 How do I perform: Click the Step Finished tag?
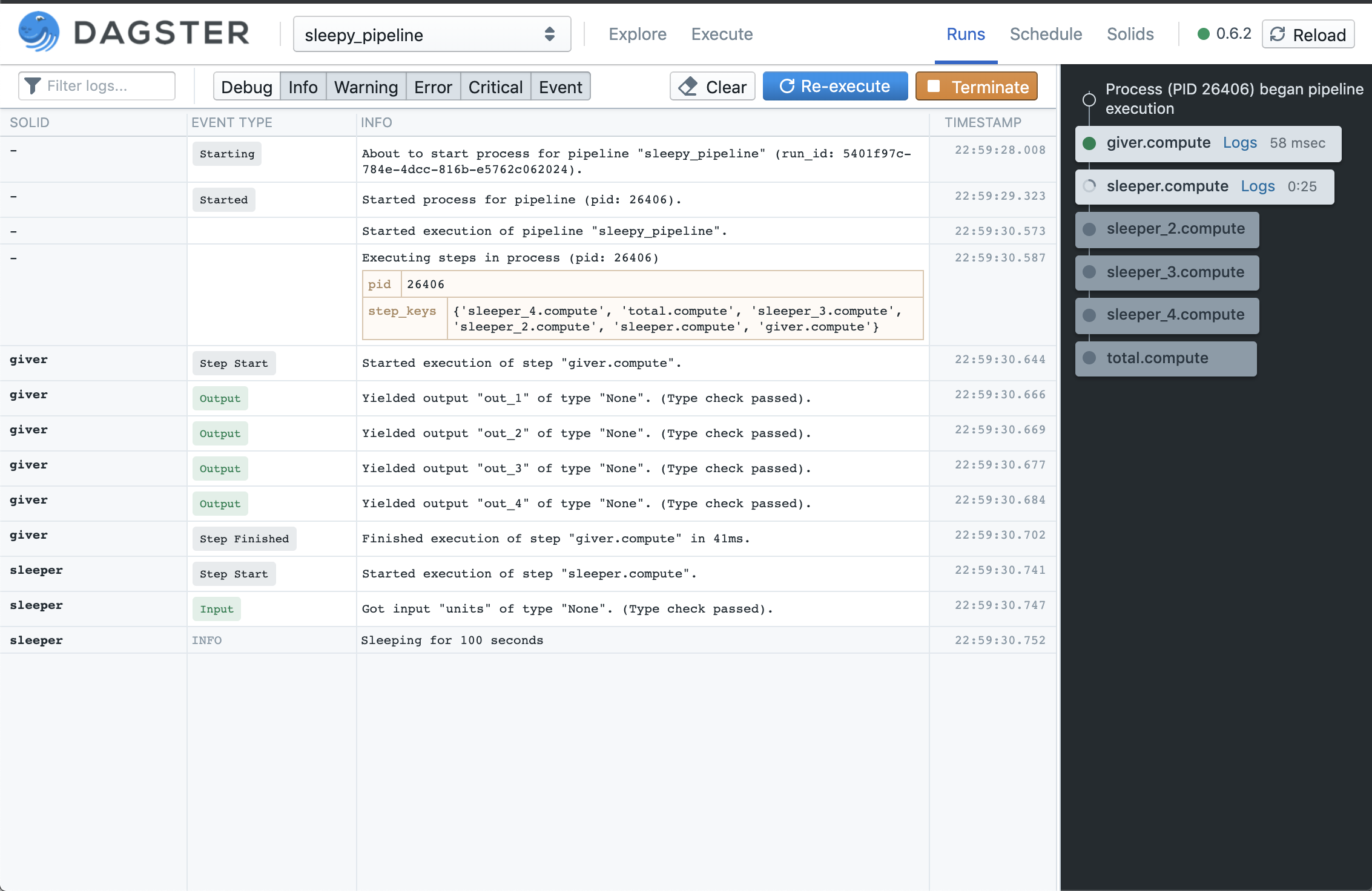coord(245,539)
